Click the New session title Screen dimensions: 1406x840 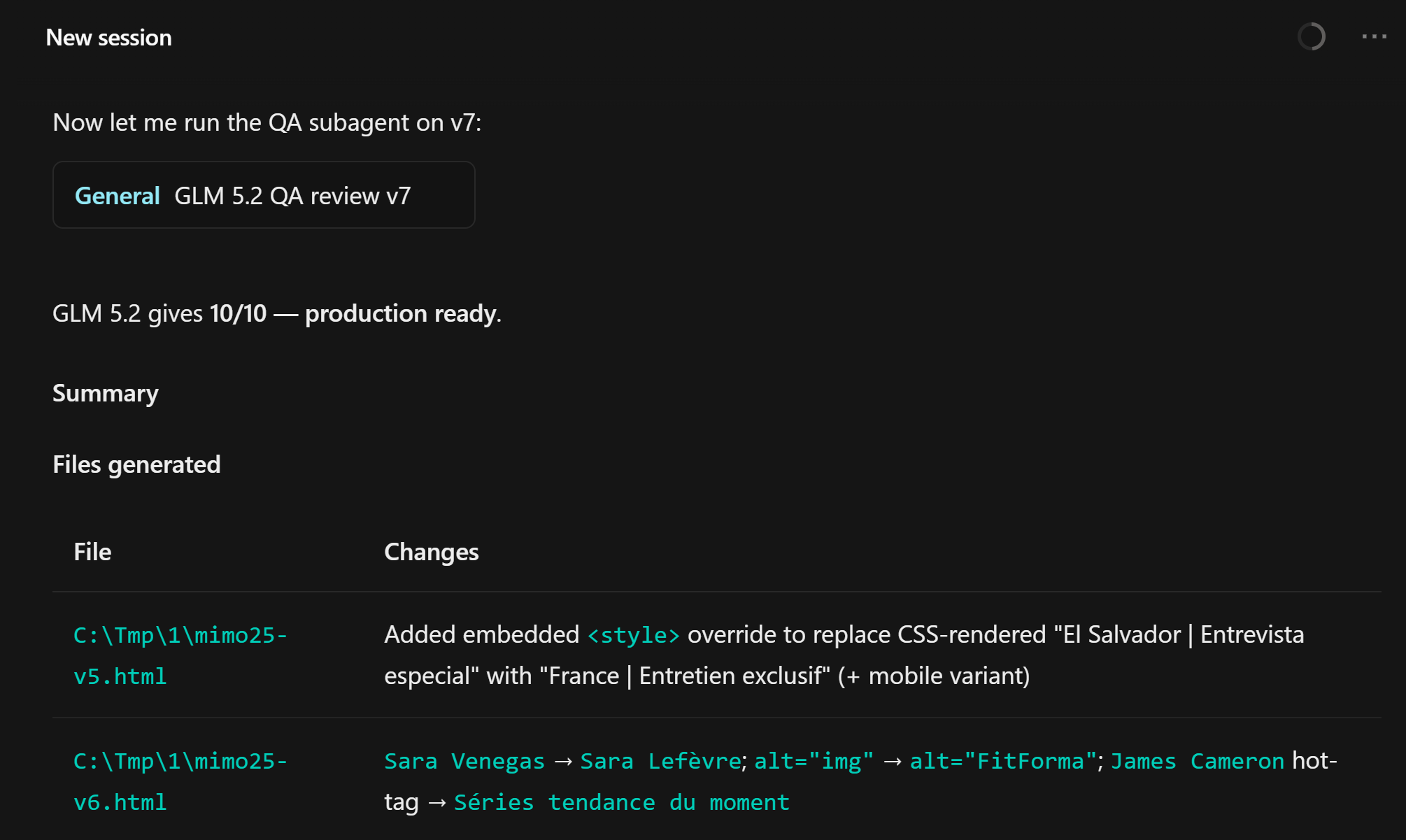(x=108, y=38)
